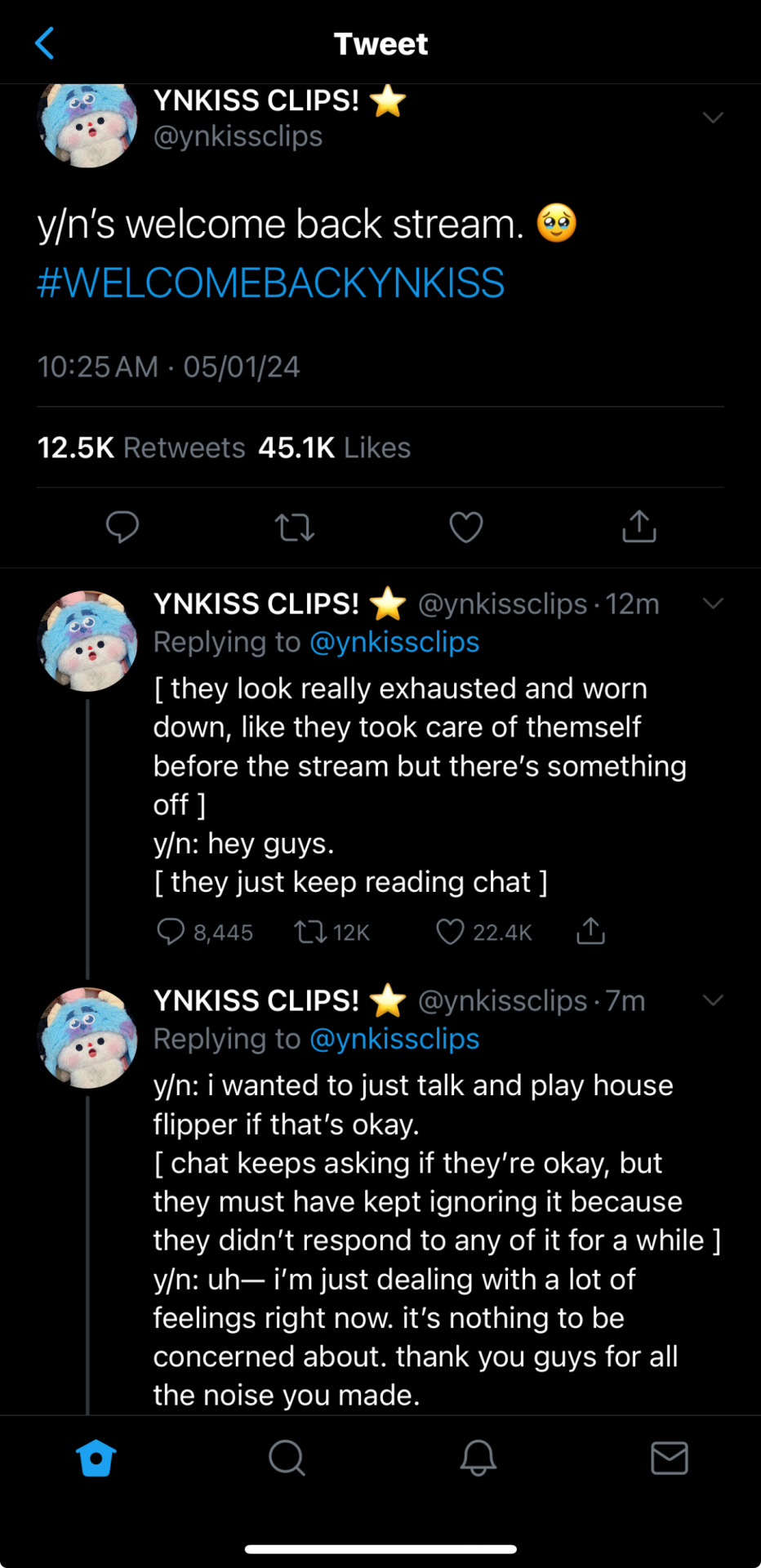Expand options chevron on main tweet
This screenshot has height=1568, width=761.
[713, 118]
